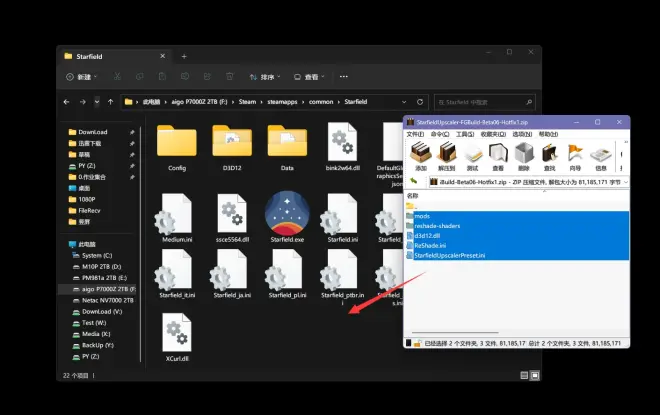Image resolution: width=660 pixels, height=415 pixels.
Task: Click the Starfield search box
Action: (484, 102)
